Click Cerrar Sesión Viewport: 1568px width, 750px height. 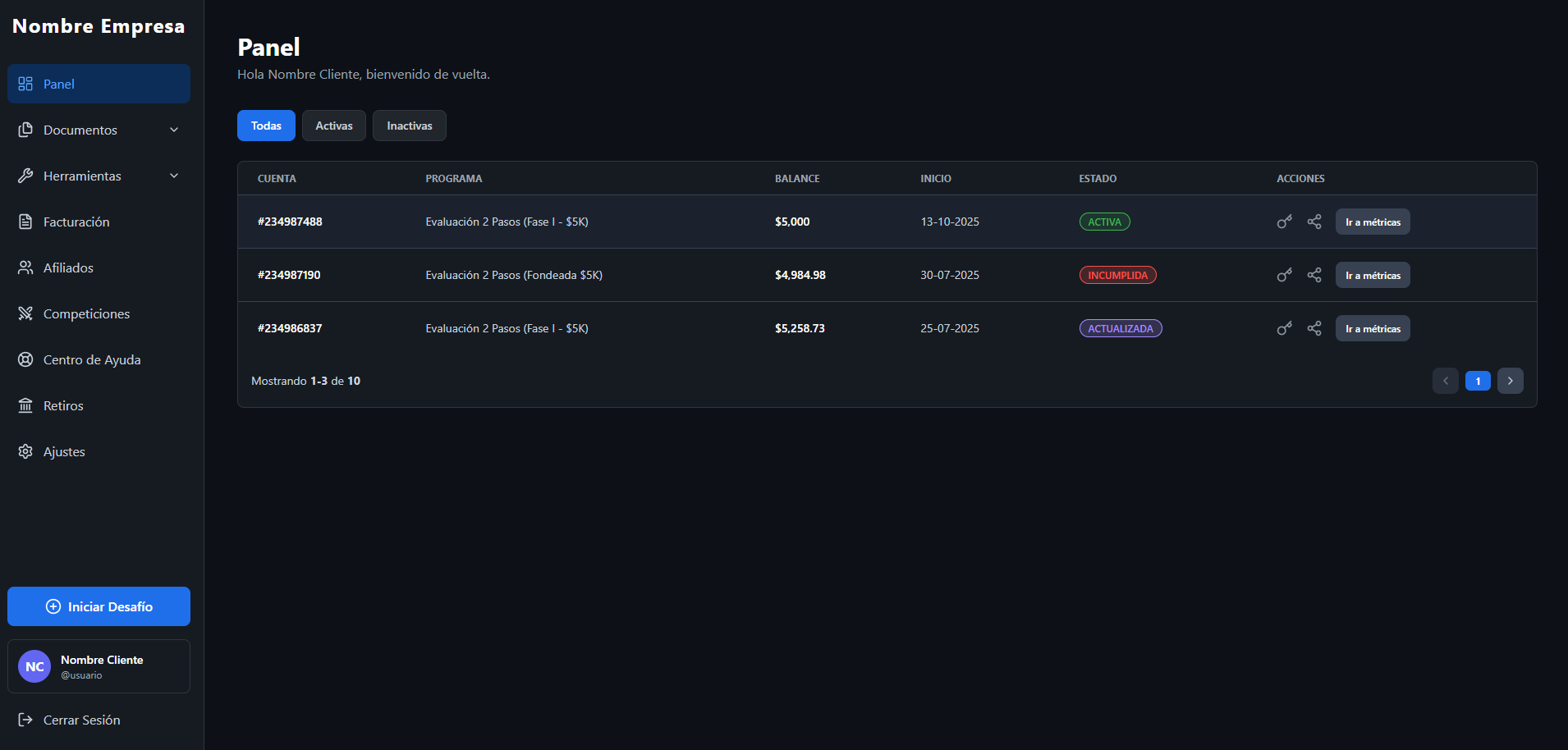coord(80,720)
